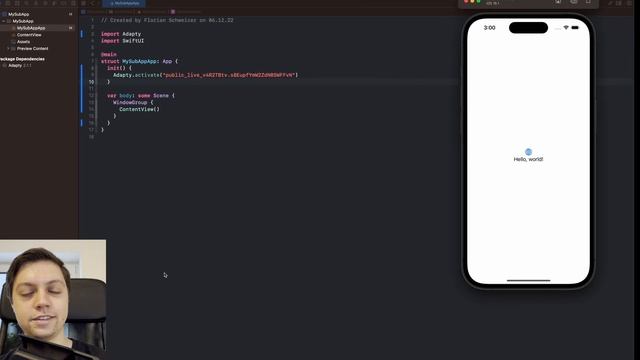Click the M status badge beside MySubAppApp file

(x=71, y=28)
